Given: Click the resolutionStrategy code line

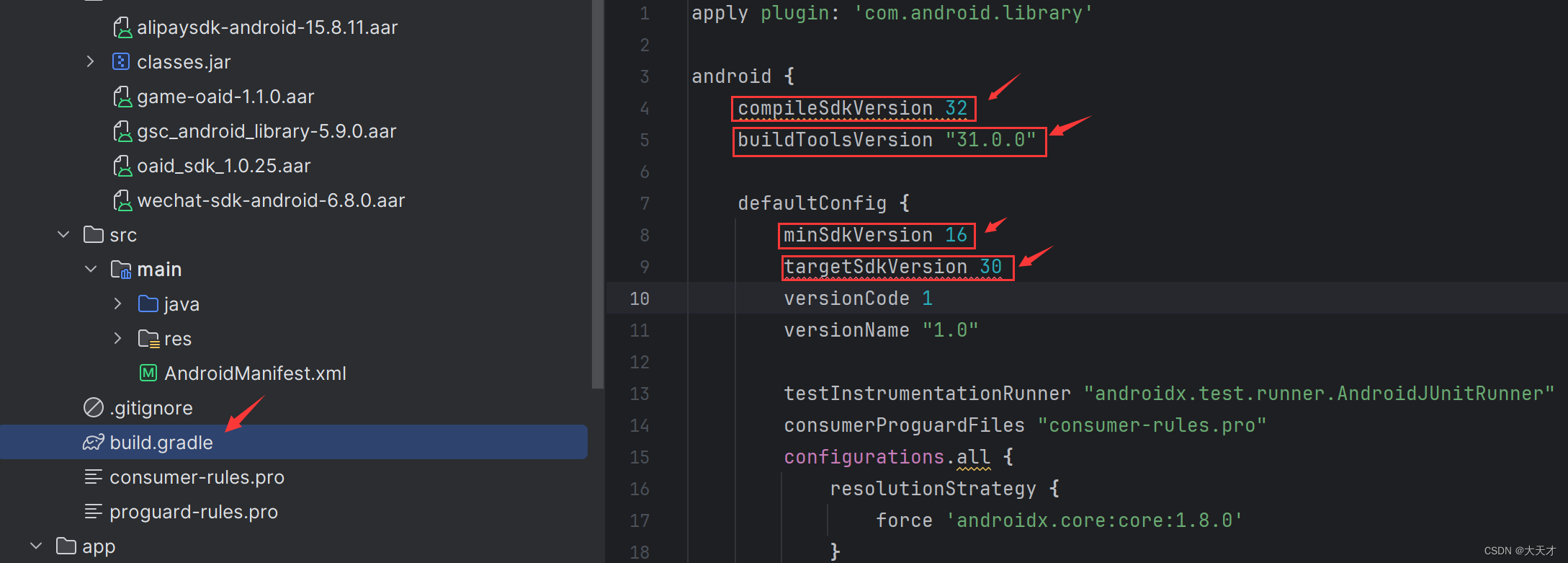Looking at the screenshot, I should 945,489.
